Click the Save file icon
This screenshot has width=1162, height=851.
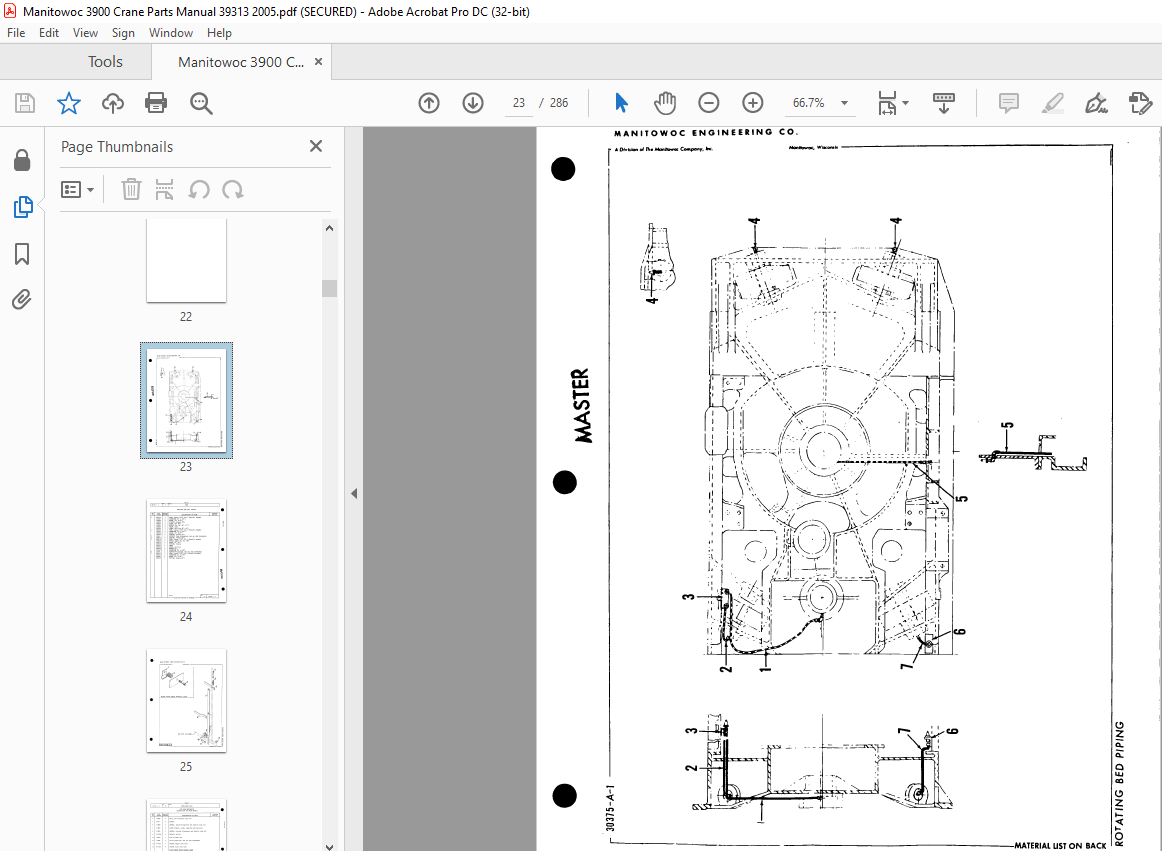point(24,103)
